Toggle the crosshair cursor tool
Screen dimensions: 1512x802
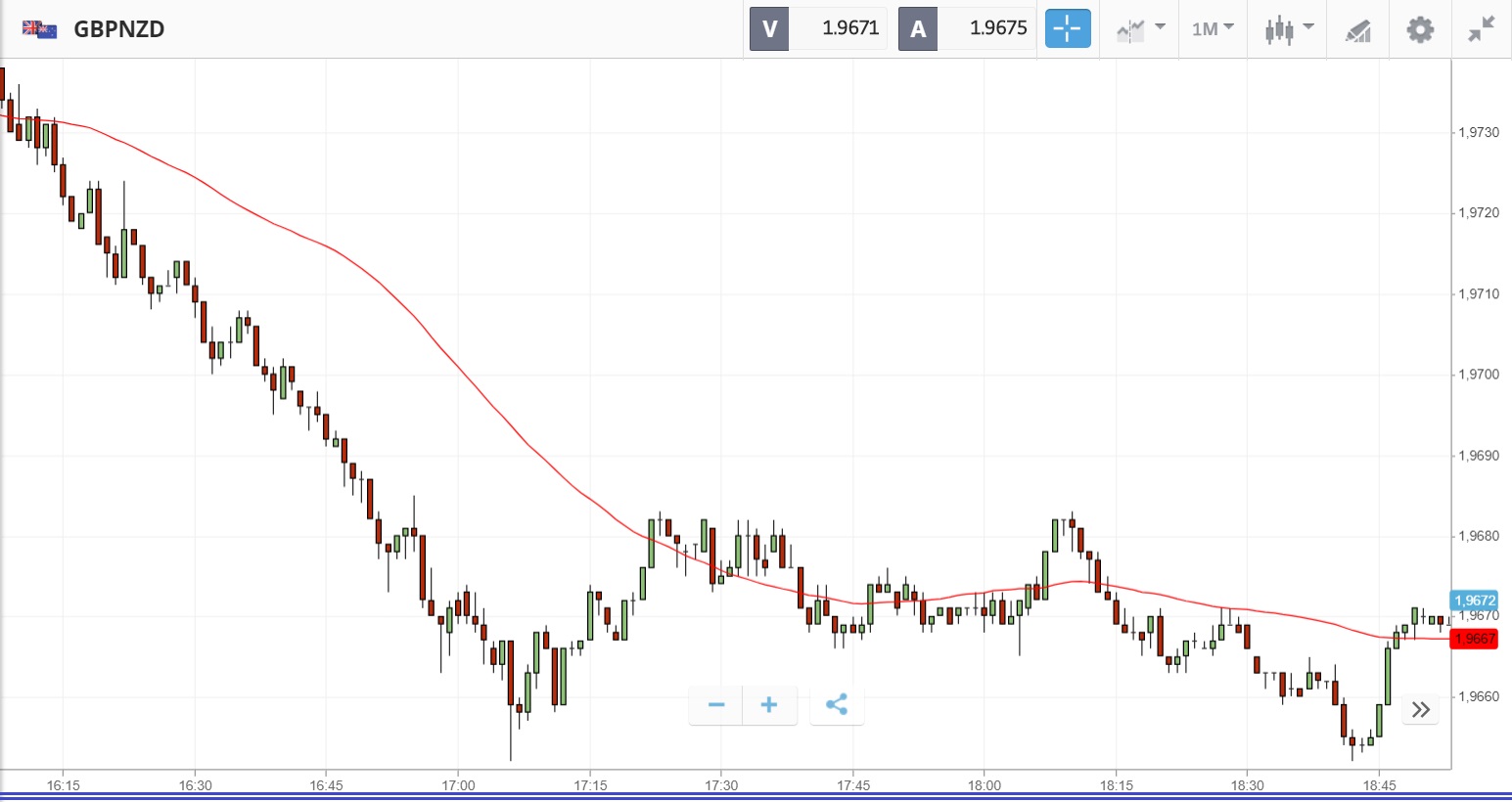click(1068, 28)
